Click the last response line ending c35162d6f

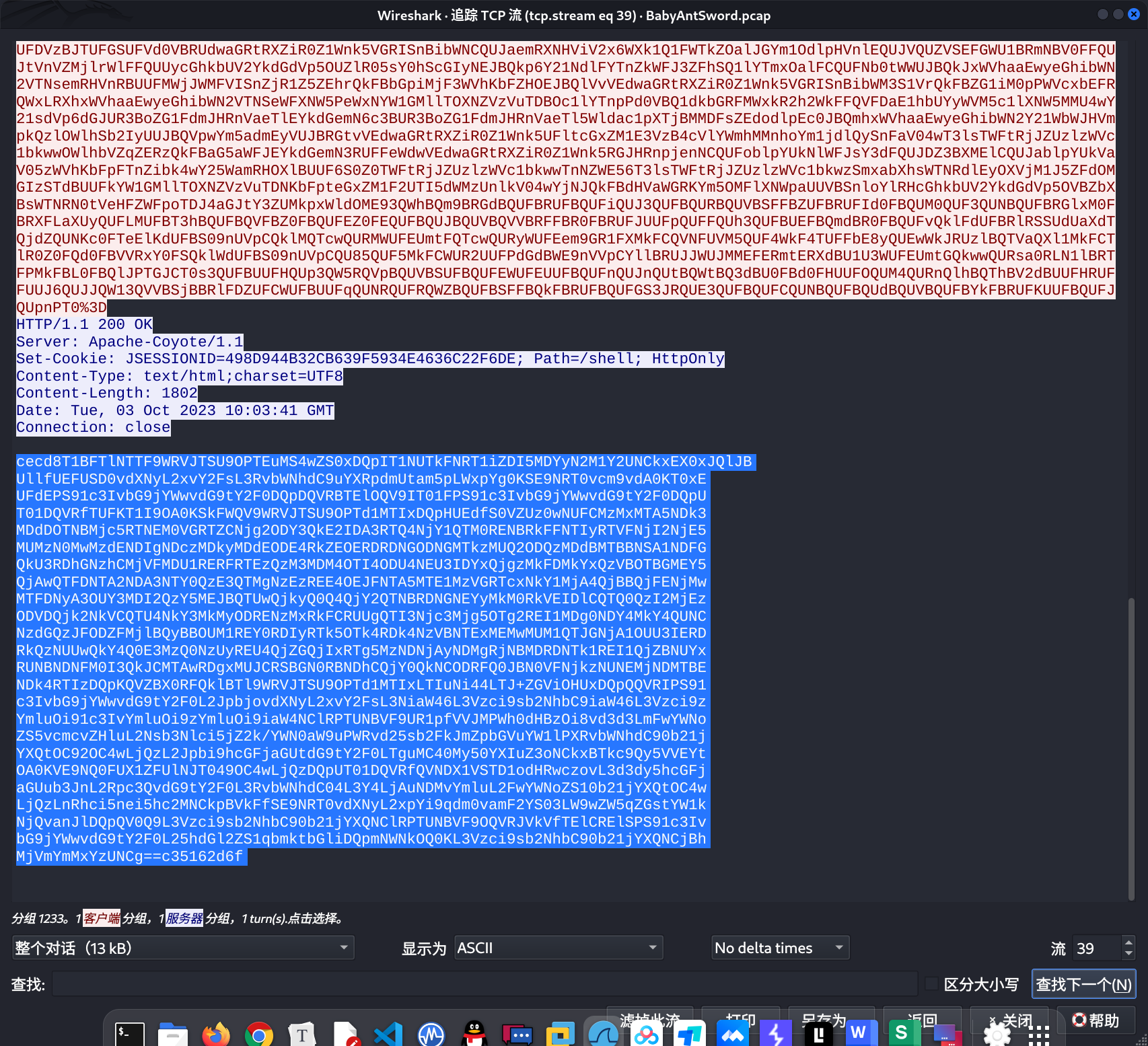pos(132,856)
